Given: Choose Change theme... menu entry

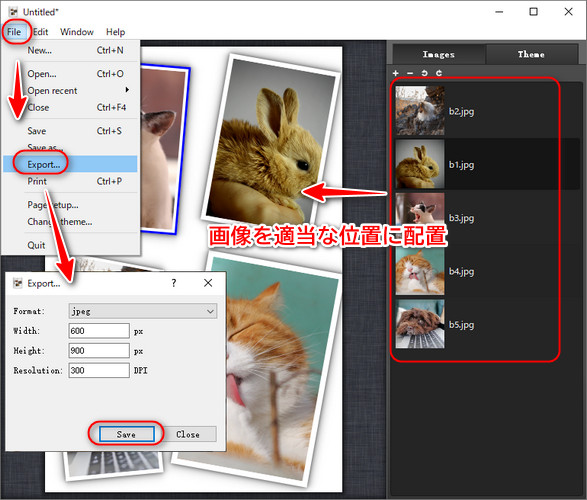Looking at the screenshot, I should coord(71,222).
